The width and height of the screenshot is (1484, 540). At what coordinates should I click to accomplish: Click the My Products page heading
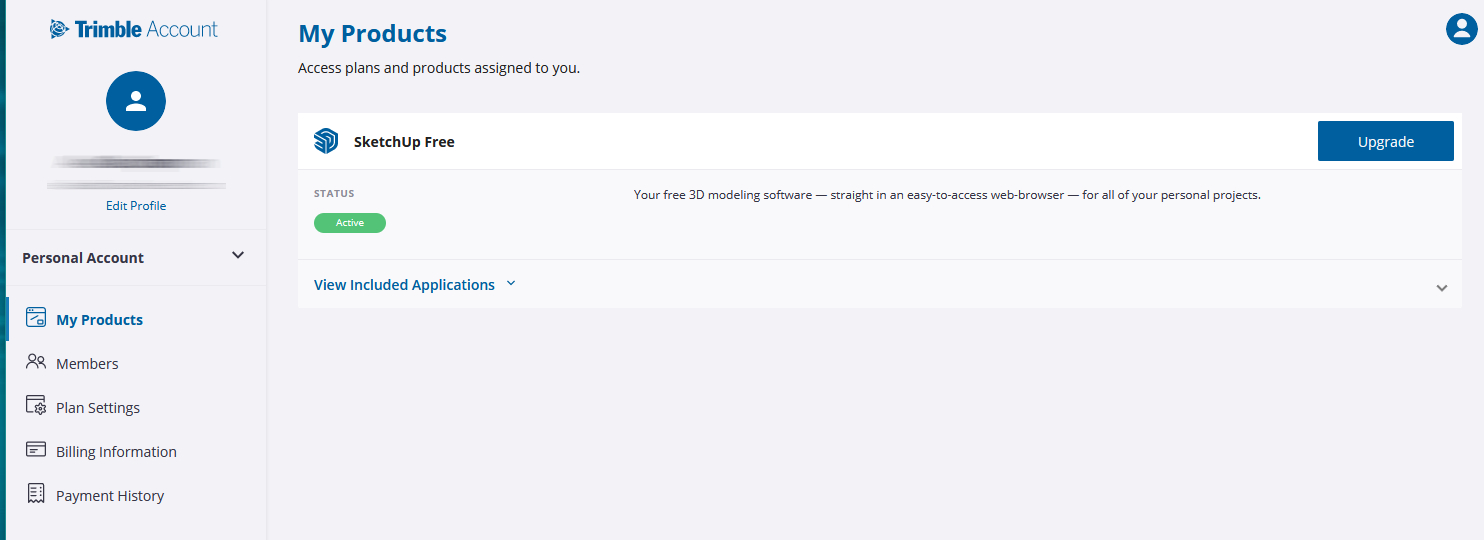point(373,34)
